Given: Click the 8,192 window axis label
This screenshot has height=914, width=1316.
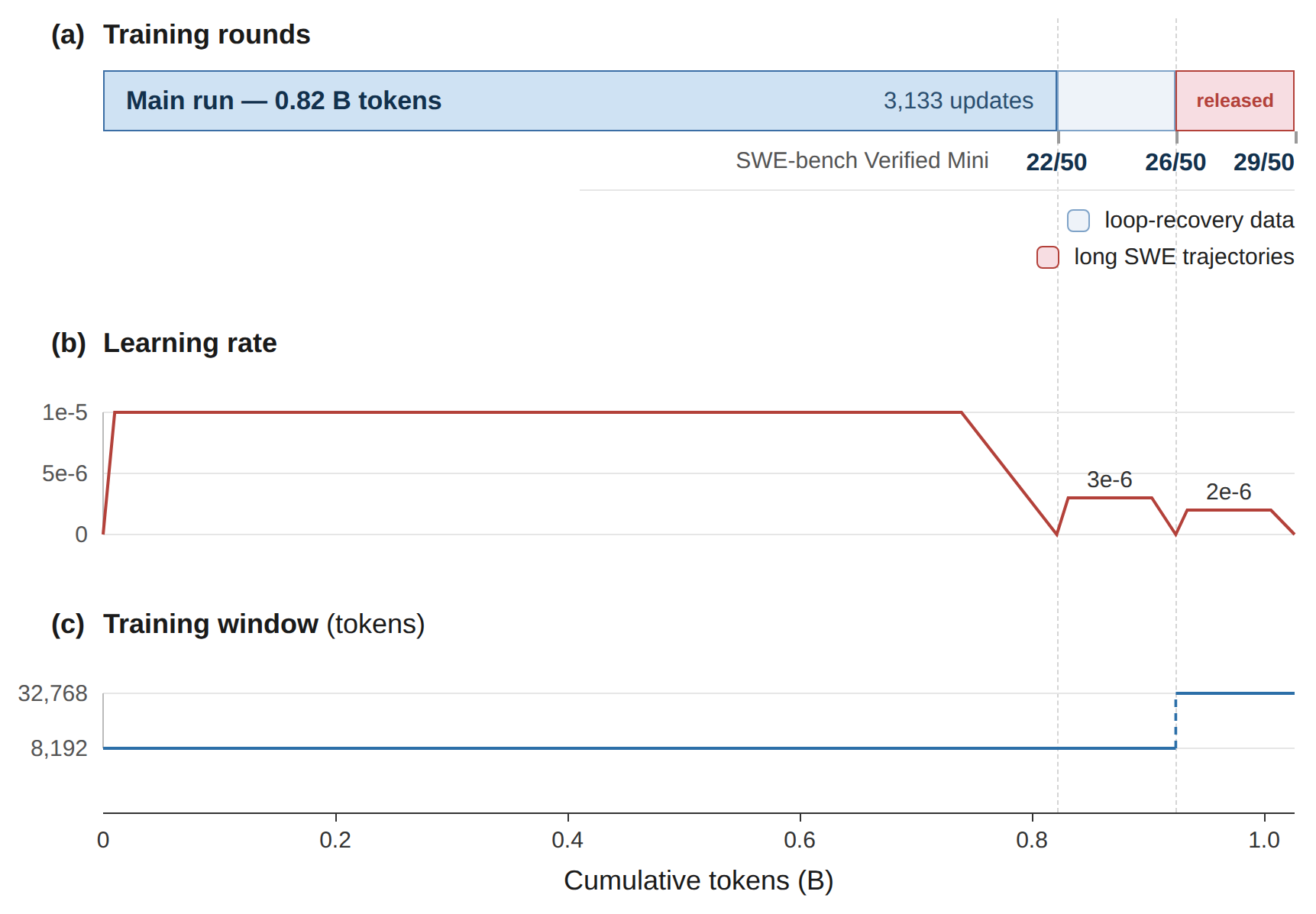Looking at the screenshot, I should click(59, 748).
